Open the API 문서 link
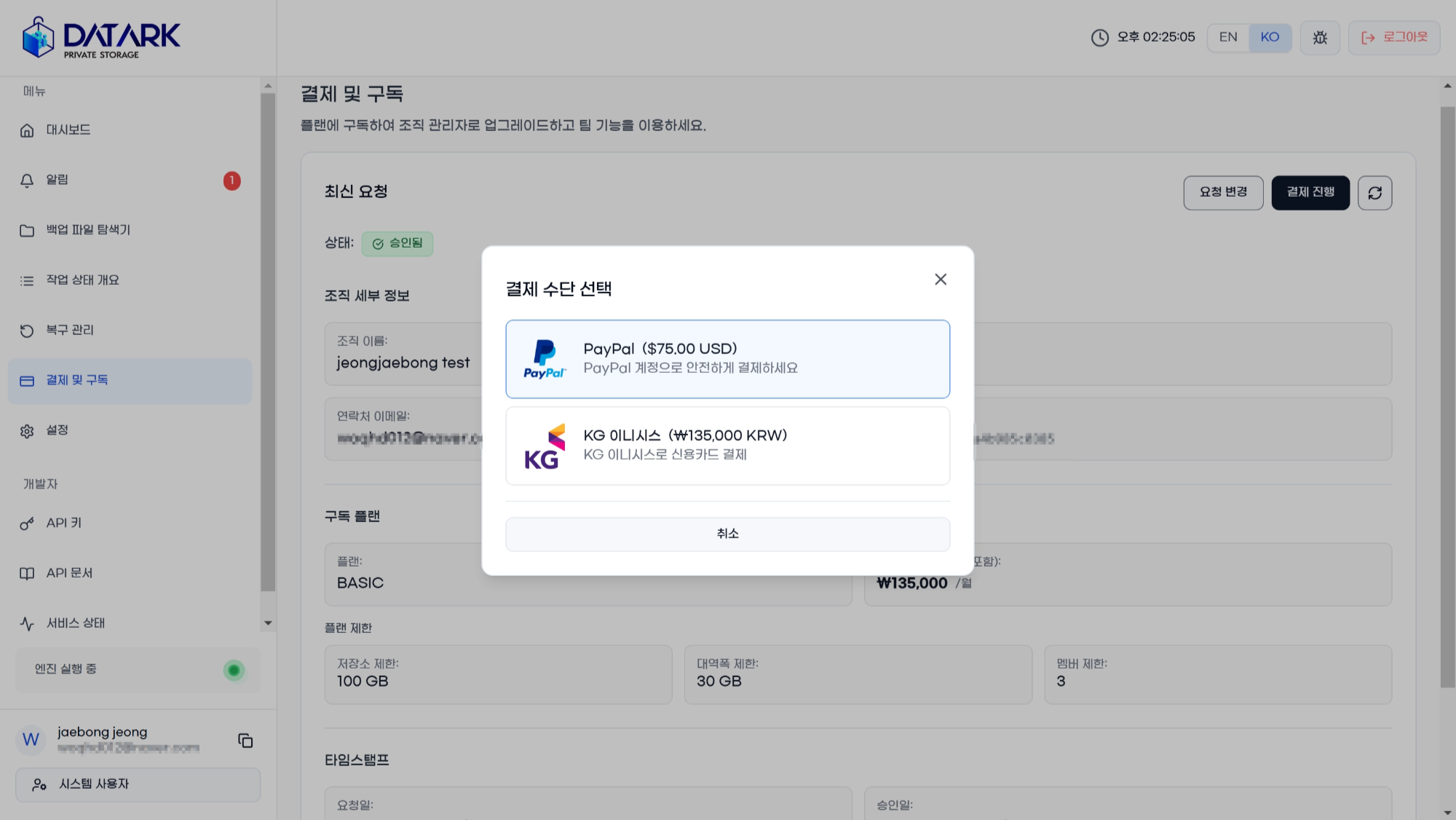Viewport: 1456px width, 820px height. [130, 574]
